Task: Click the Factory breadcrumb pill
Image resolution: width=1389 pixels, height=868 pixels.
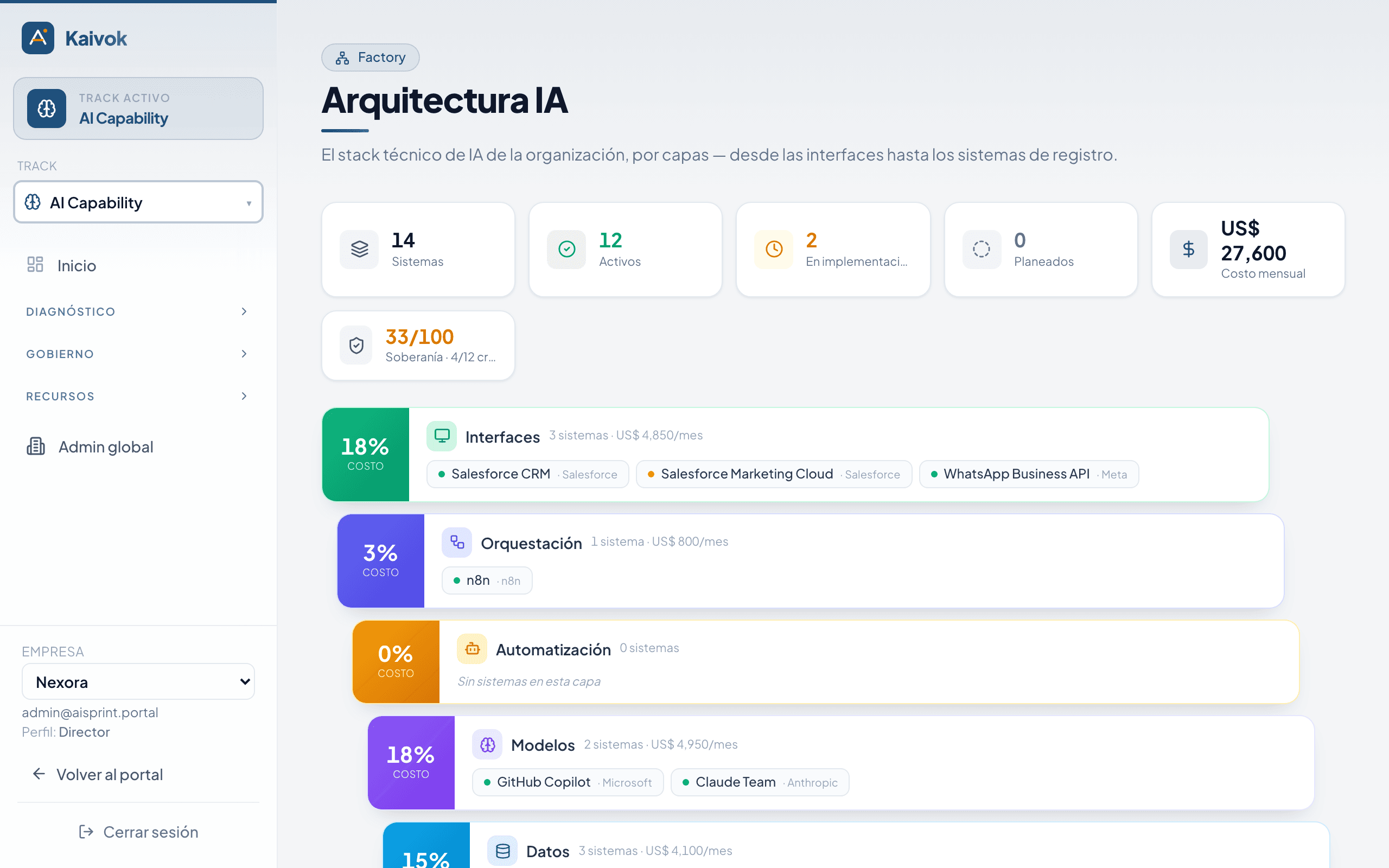Action: coord(370,58)
